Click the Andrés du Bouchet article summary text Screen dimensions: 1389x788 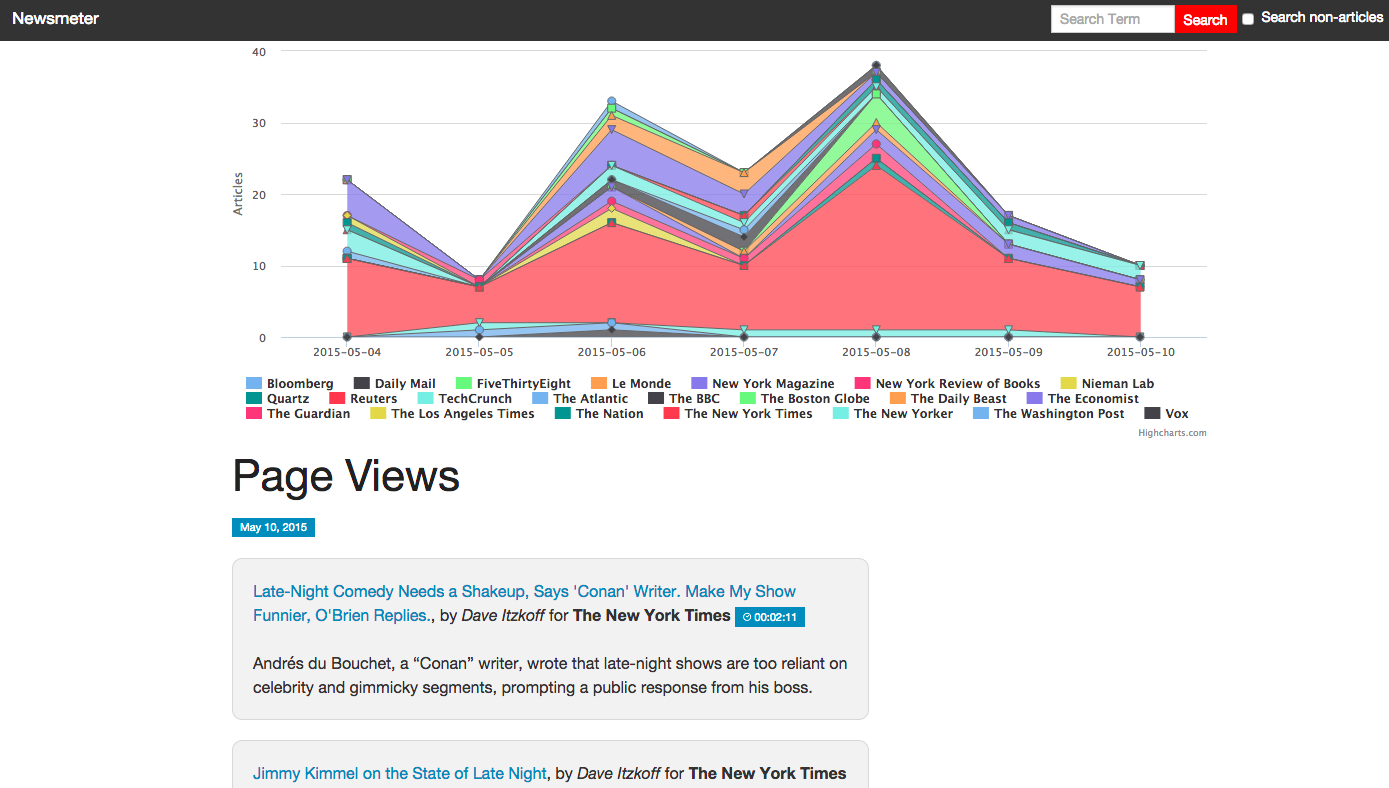(x=550, y=675)
